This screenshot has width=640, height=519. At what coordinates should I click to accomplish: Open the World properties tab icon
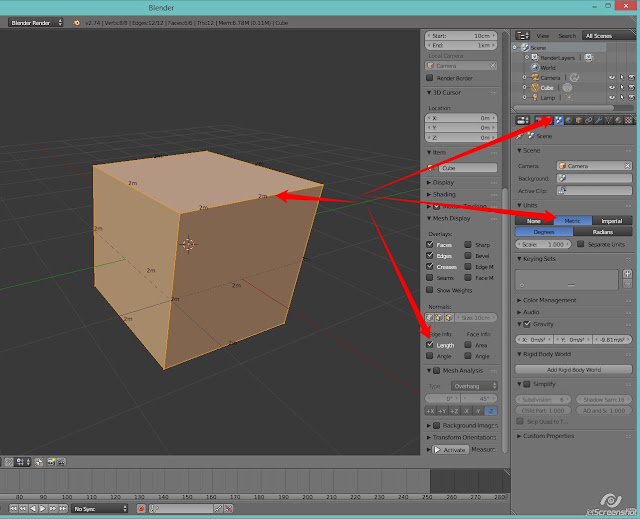[569, 120]
